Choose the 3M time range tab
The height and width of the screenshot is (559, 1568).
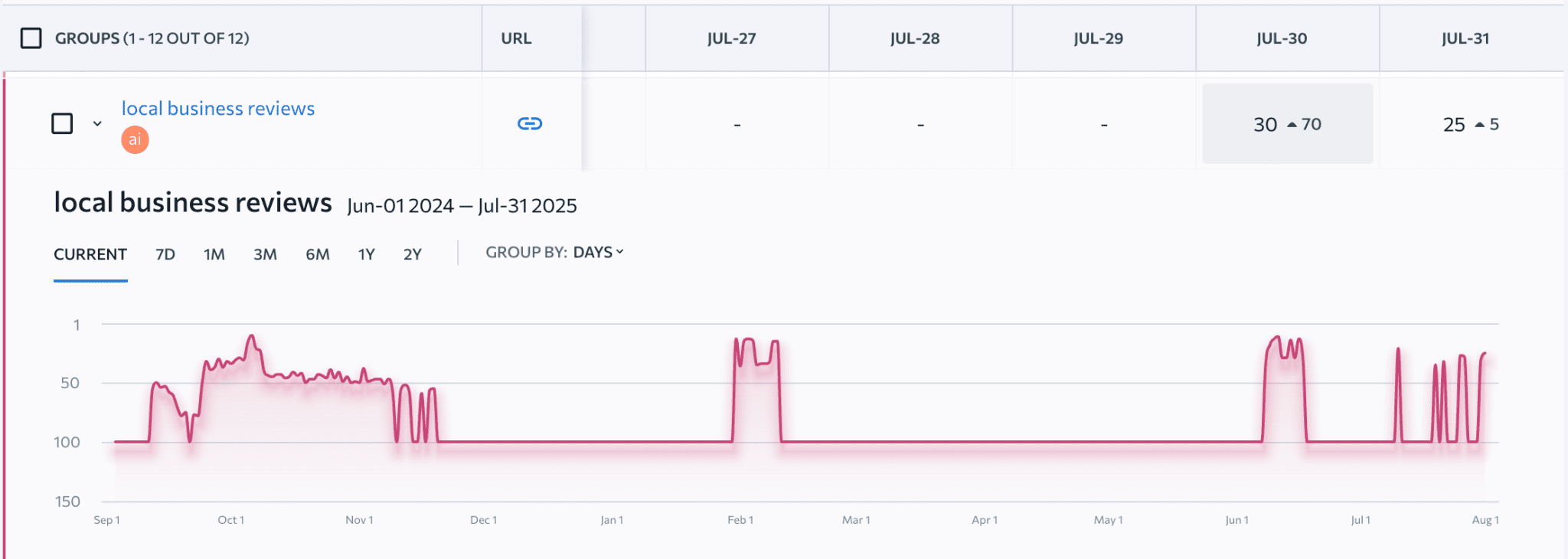pyautogui.click(x=265, y=254)
